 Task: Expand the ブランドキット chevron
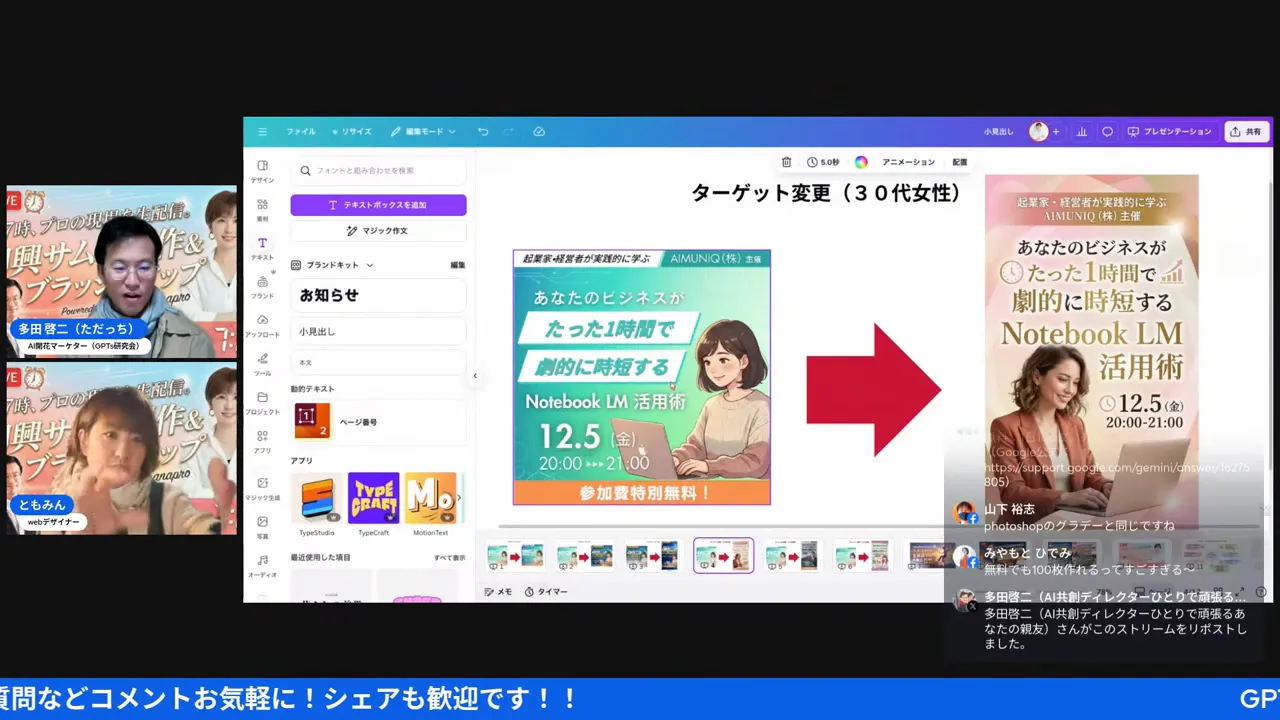368,265
